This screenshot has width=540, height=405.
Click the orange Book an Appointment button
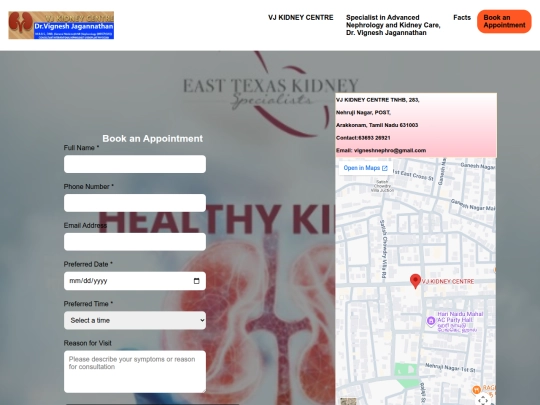[x=504, y=21]
